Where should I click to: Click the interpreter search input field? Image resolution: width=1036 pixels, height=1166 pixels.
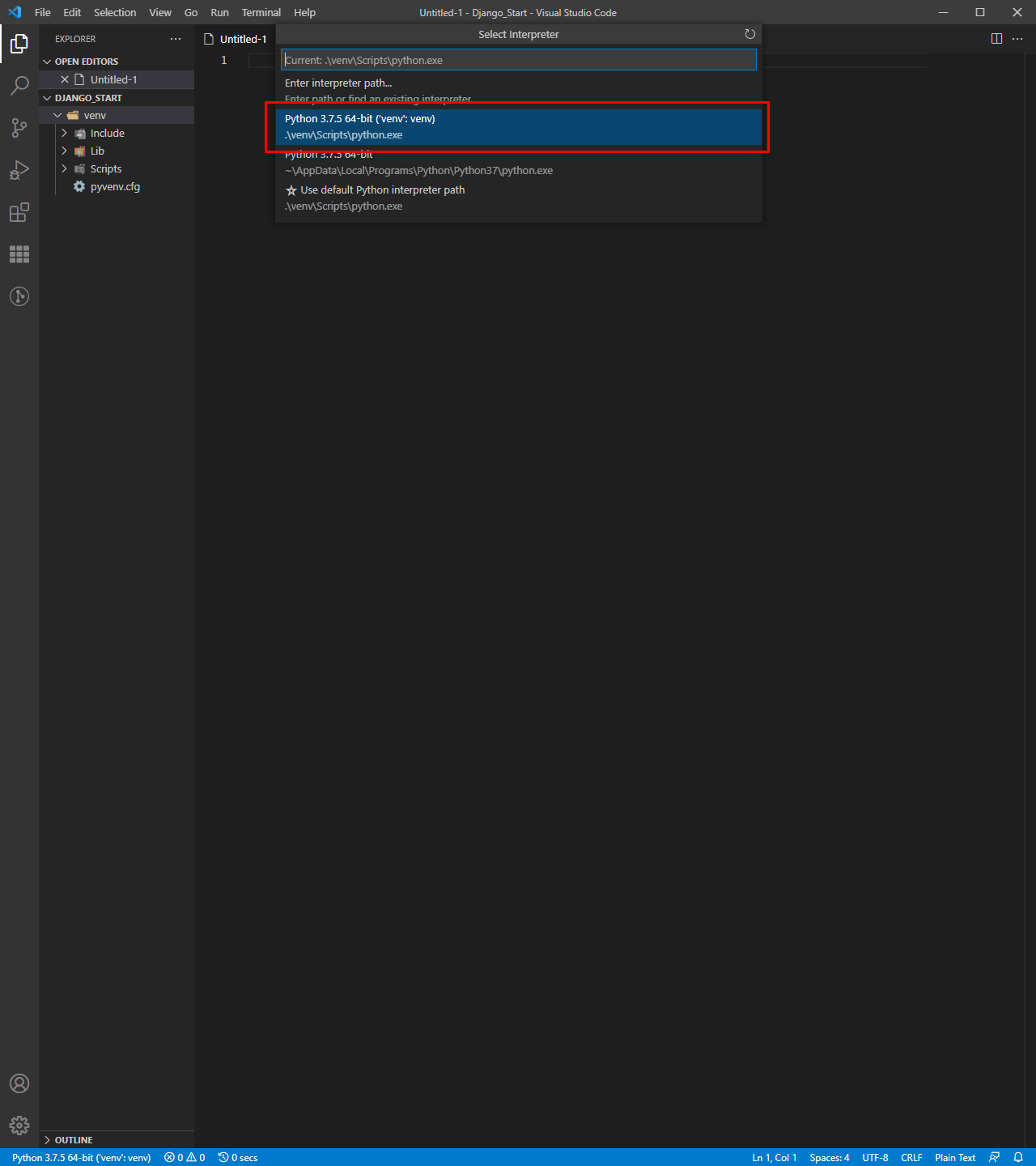519,60
